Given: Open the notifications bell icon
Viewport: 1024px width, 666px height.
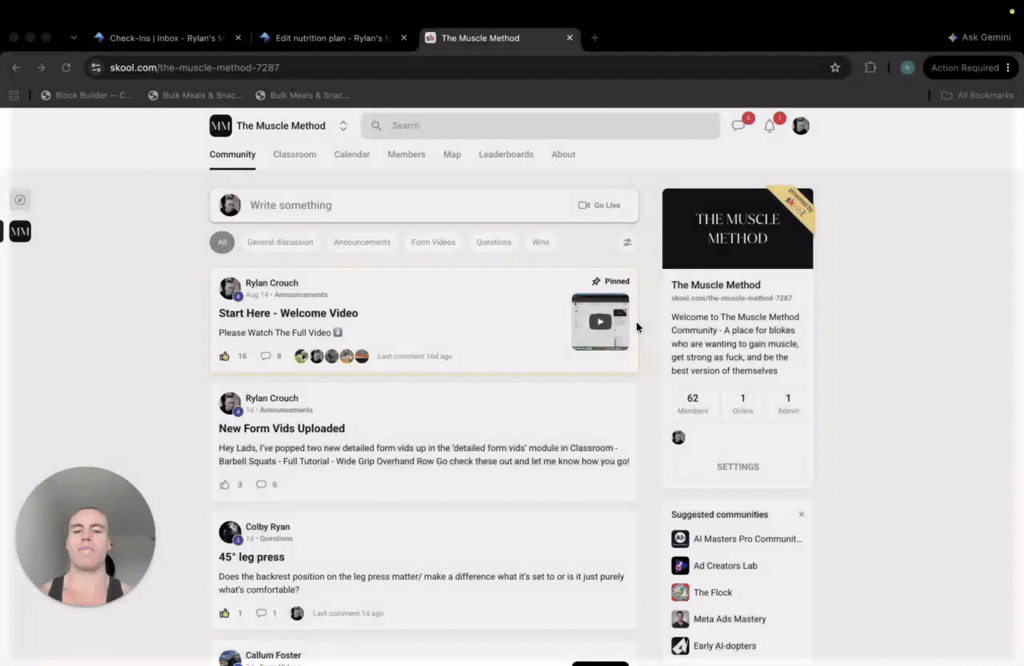Looking at the screenshot, I should (770, 125).
